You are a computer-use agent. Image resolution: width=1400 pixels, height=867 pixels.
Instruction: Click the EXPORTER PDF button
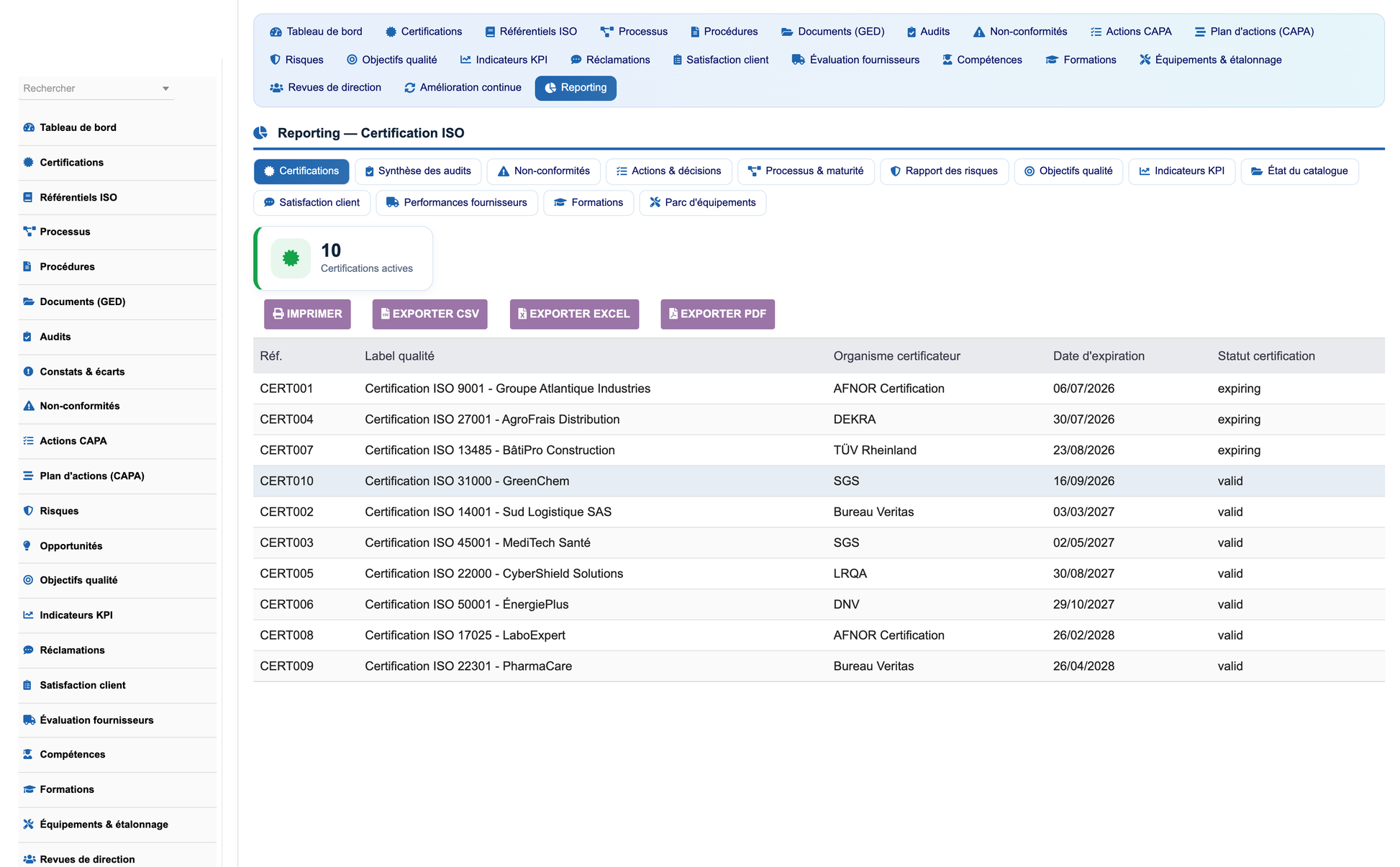pyautogui.click(x=717, y=314)
